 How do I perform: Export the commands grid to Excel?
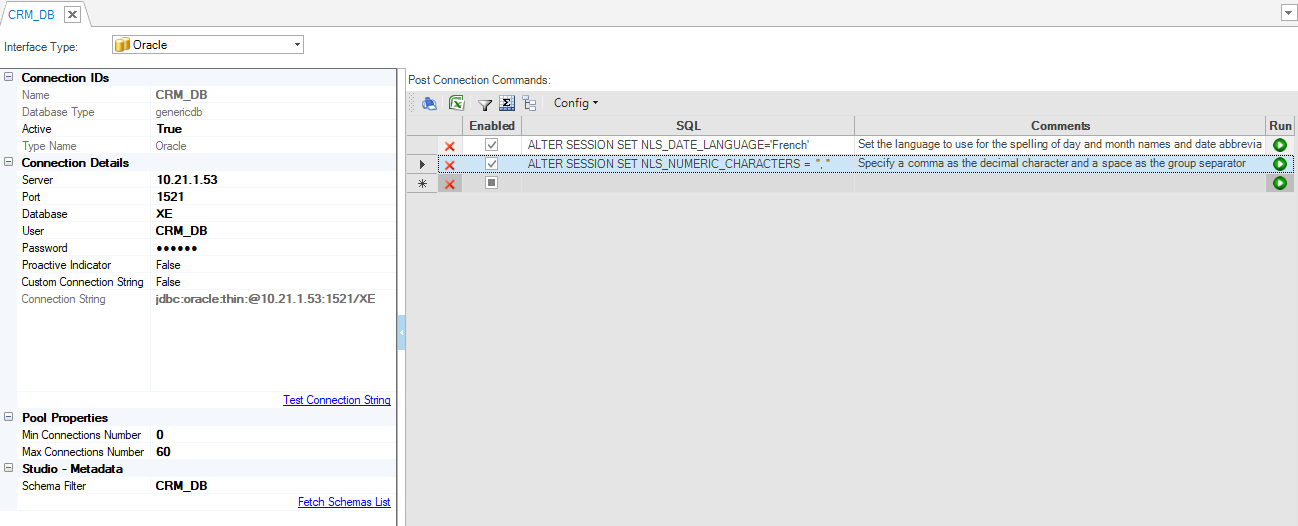point(456,103)
